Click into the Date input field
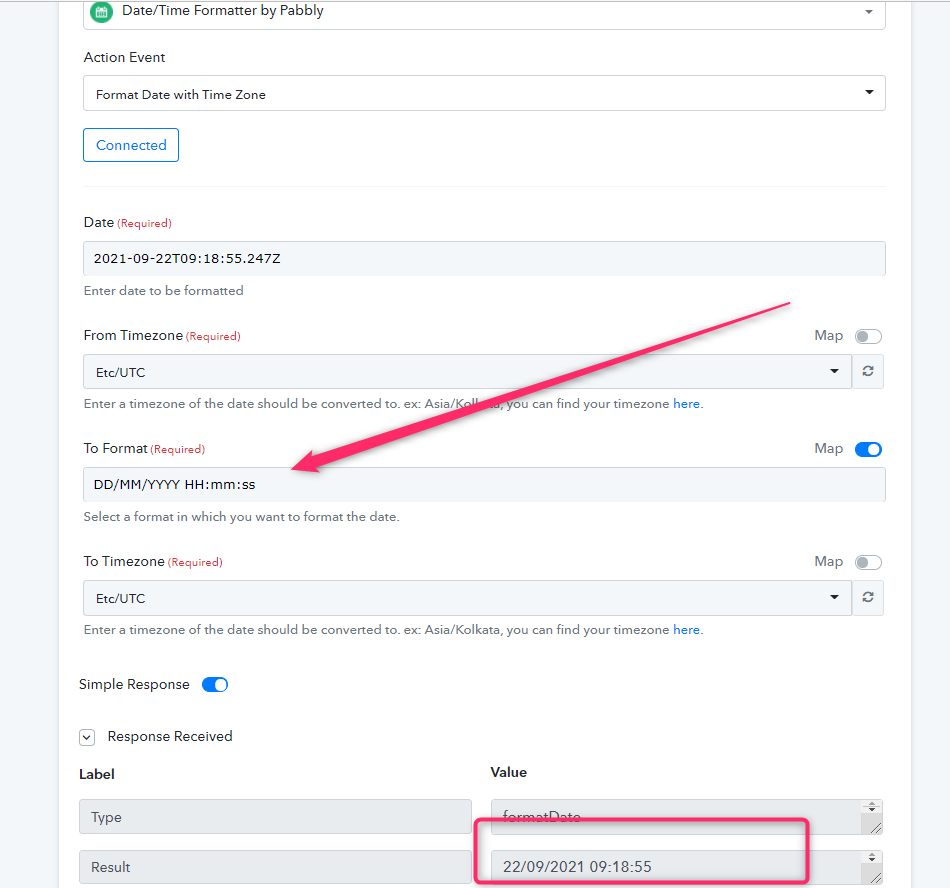Image resolution: width=950 pixels, height=888 pixels. (484, 259)
